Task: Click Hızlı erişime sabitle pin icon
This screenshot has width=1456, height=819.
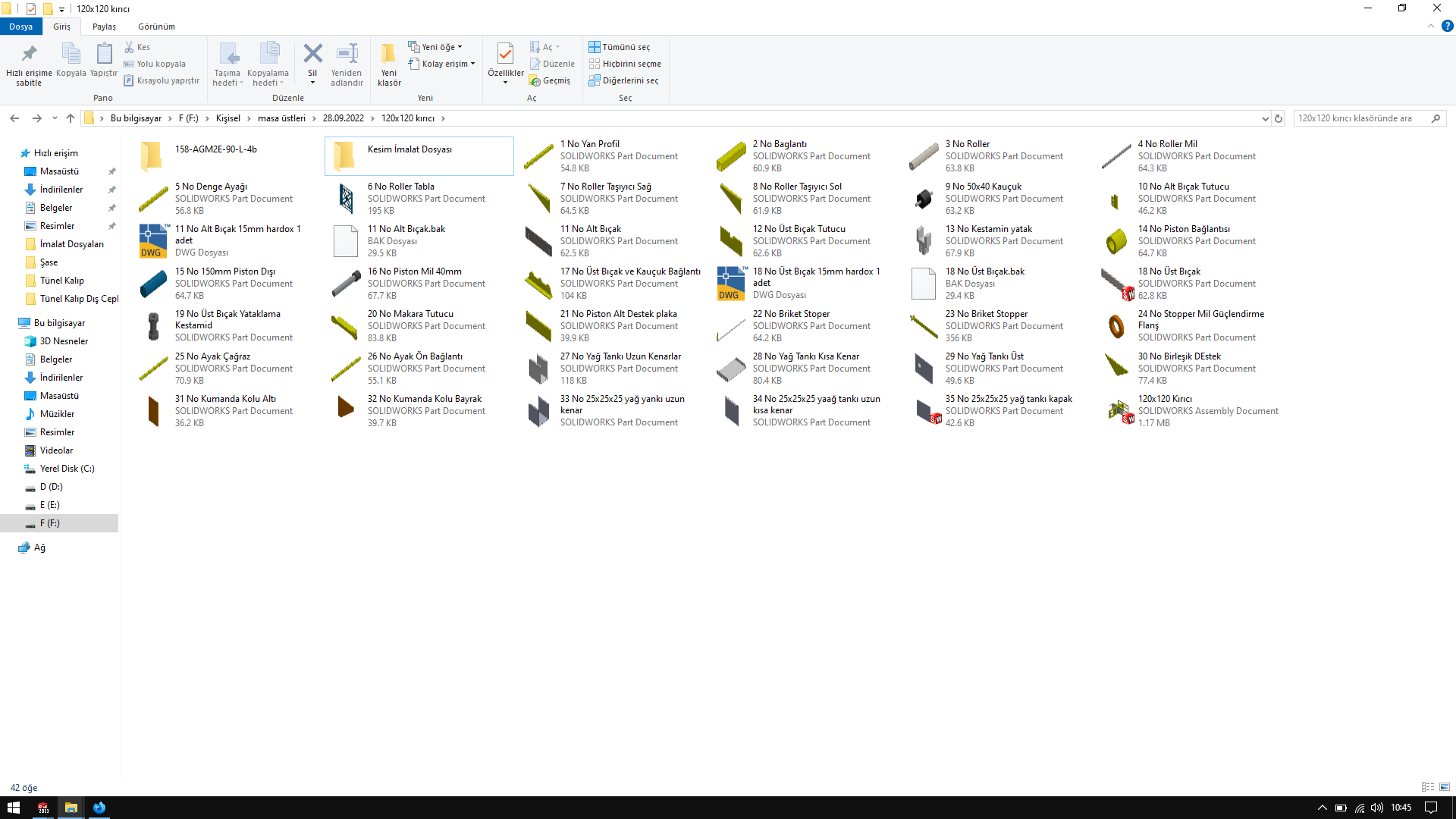Action: click(x=29, y=54)
